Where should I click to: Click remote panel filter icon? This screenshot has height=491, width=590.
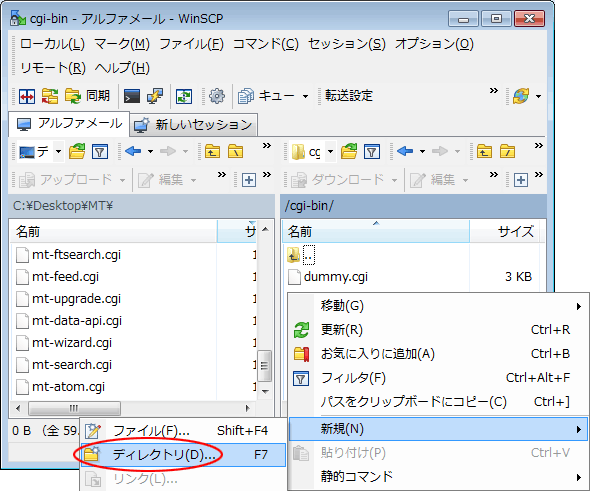(372, 152)
